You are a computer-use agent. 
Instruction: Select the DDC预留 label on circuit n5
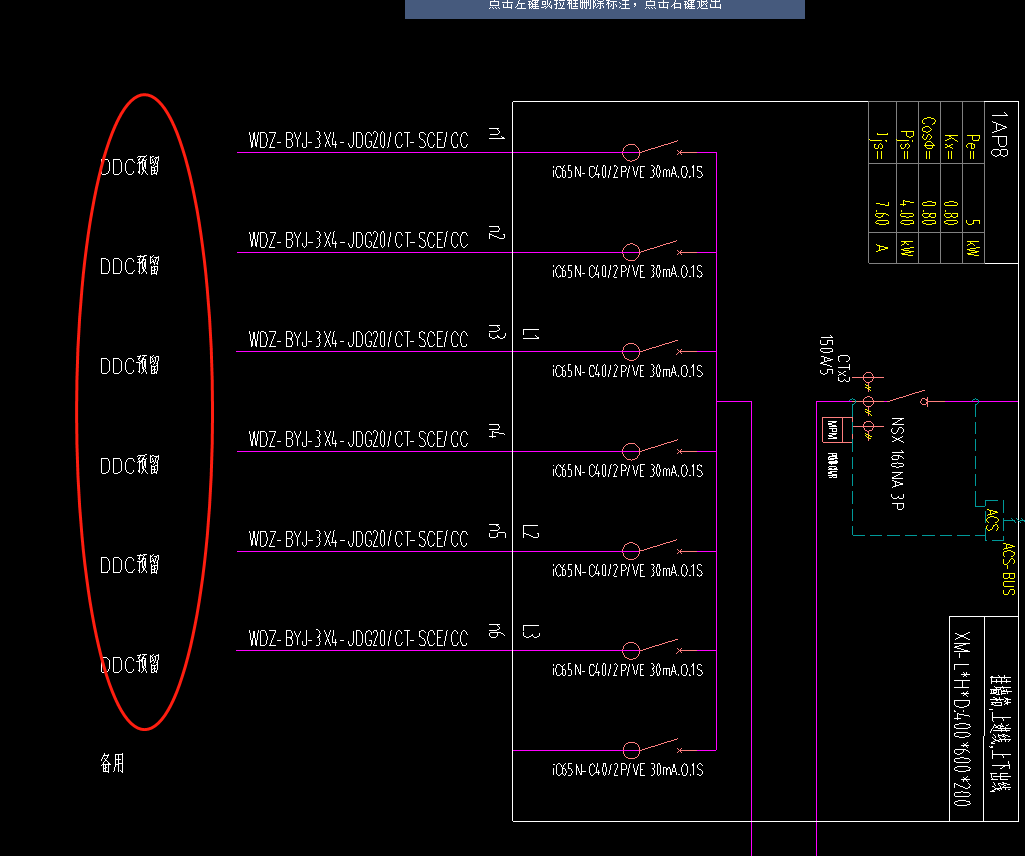tap(129, 564)
